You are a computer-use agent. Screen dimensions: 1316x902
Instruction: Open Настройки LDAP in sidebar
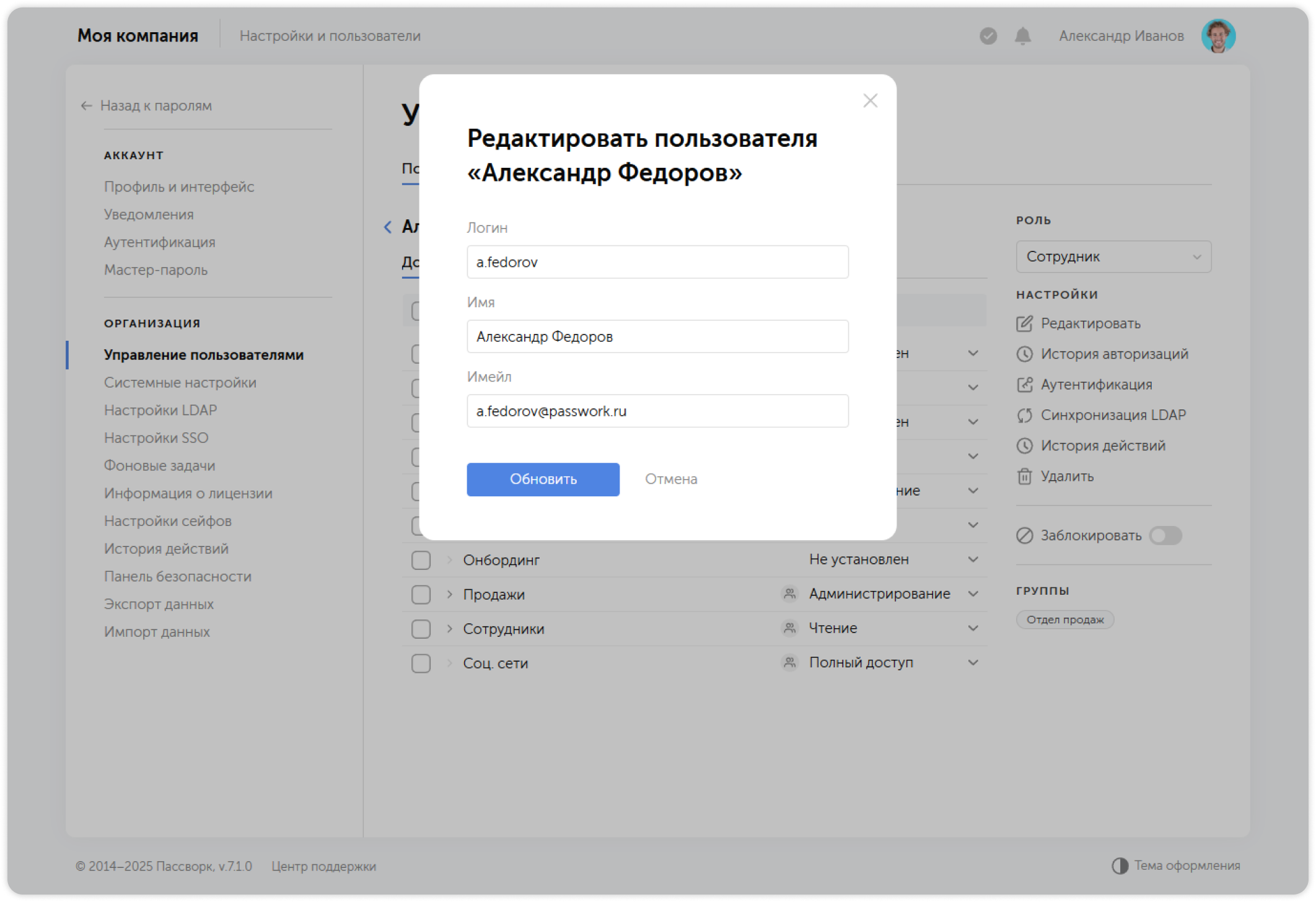click(160, 410)
